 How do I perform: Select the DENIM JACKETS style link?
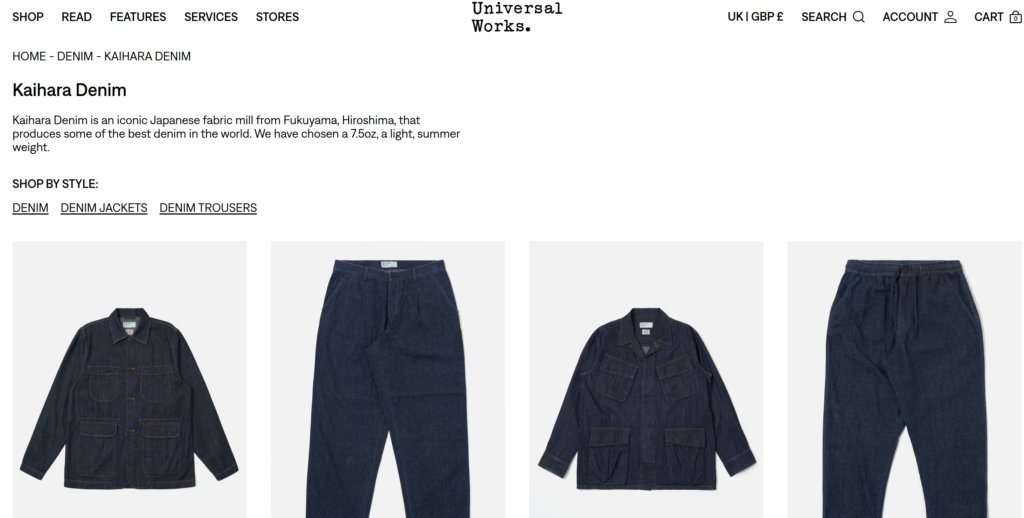point(104,208)
